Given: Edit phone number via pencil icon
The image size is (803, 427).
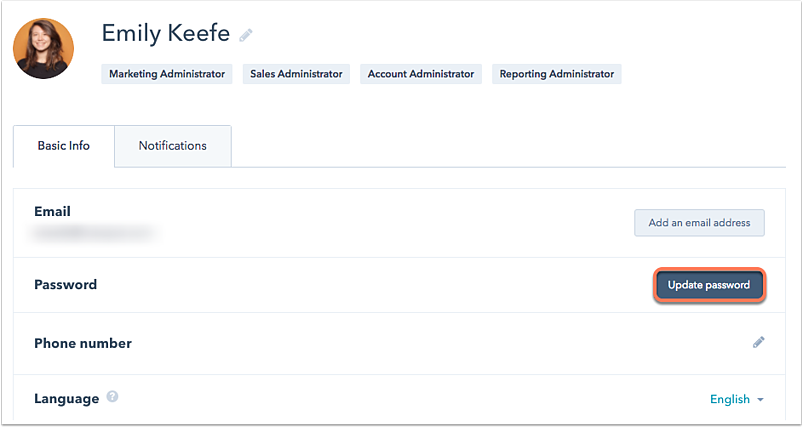Looking at the screenshot, I should [758, 342].
